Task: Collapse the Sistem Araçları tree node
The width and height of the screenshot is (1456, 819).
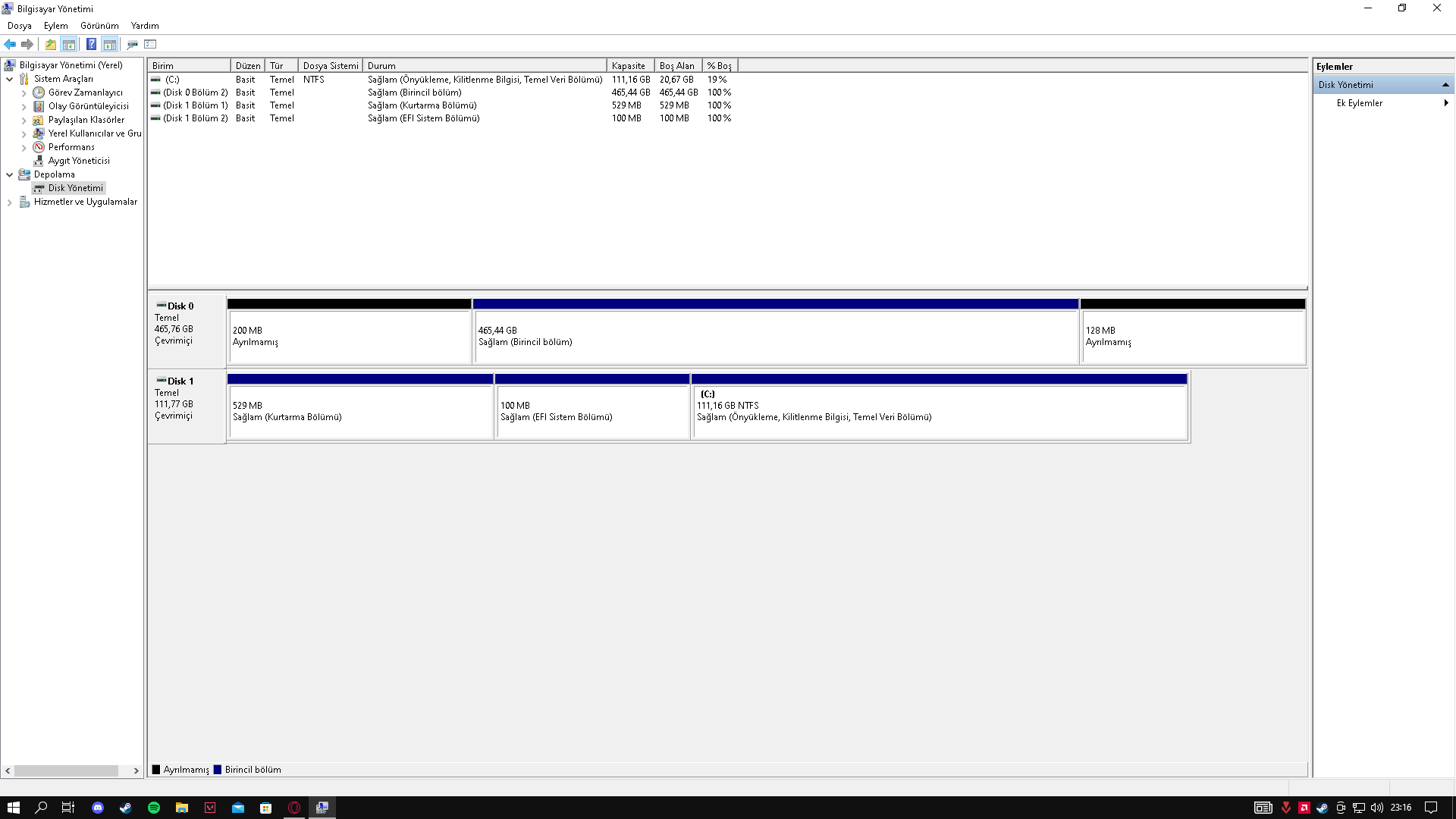Action: pos(10,79)
